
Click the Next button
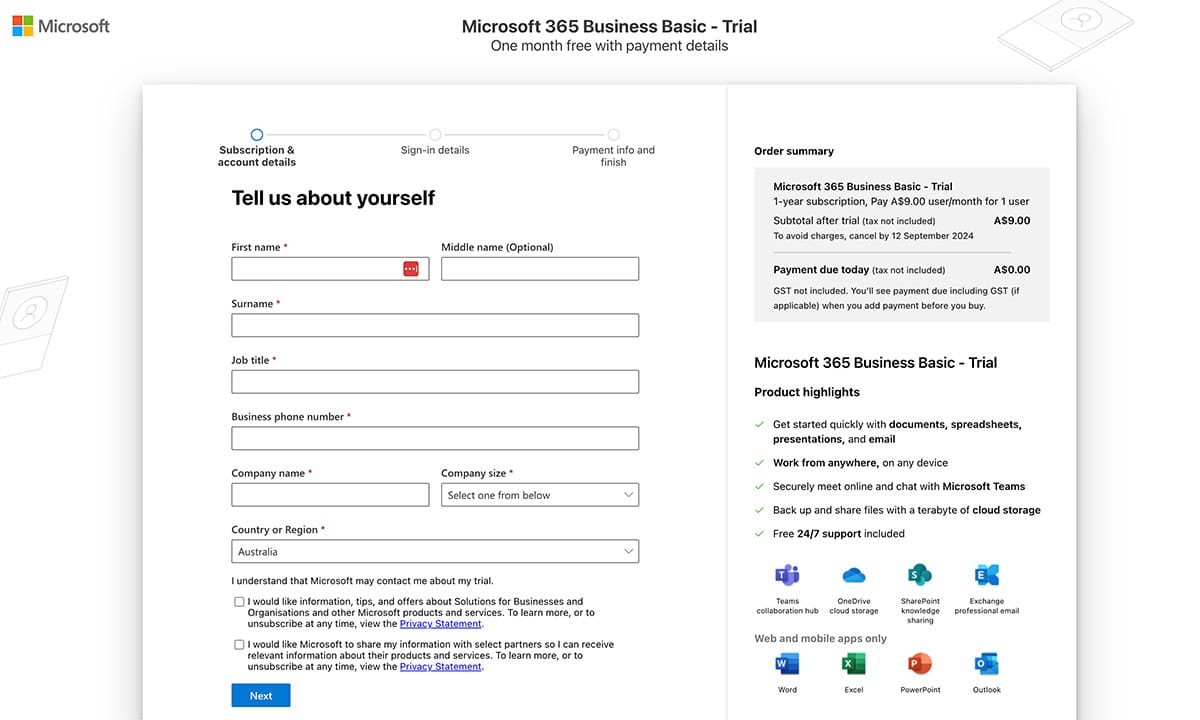(x=260, y=695)
